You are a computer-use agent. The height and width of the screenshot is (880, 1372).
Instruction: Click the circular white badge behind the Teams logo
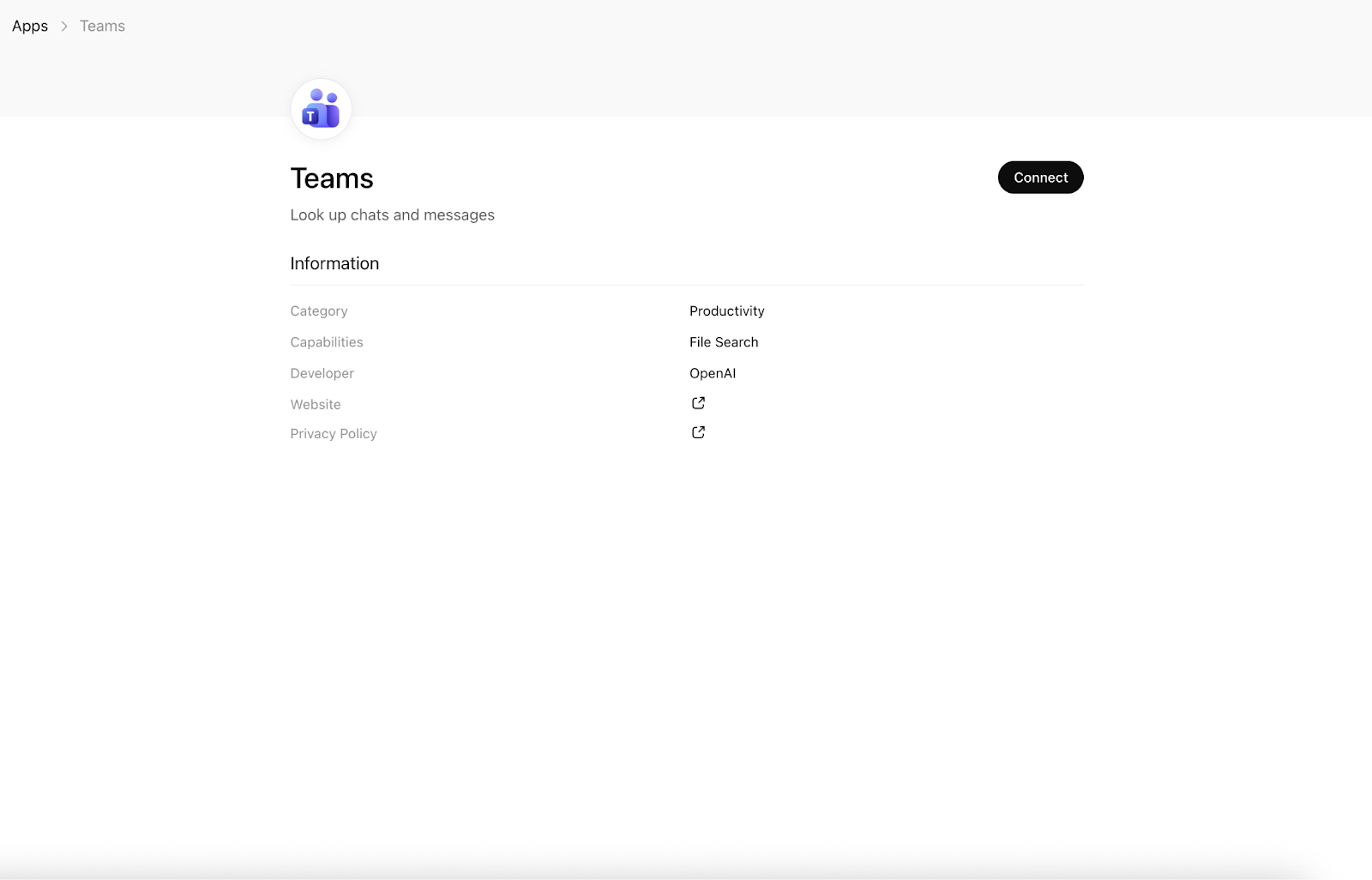(321, 108)
